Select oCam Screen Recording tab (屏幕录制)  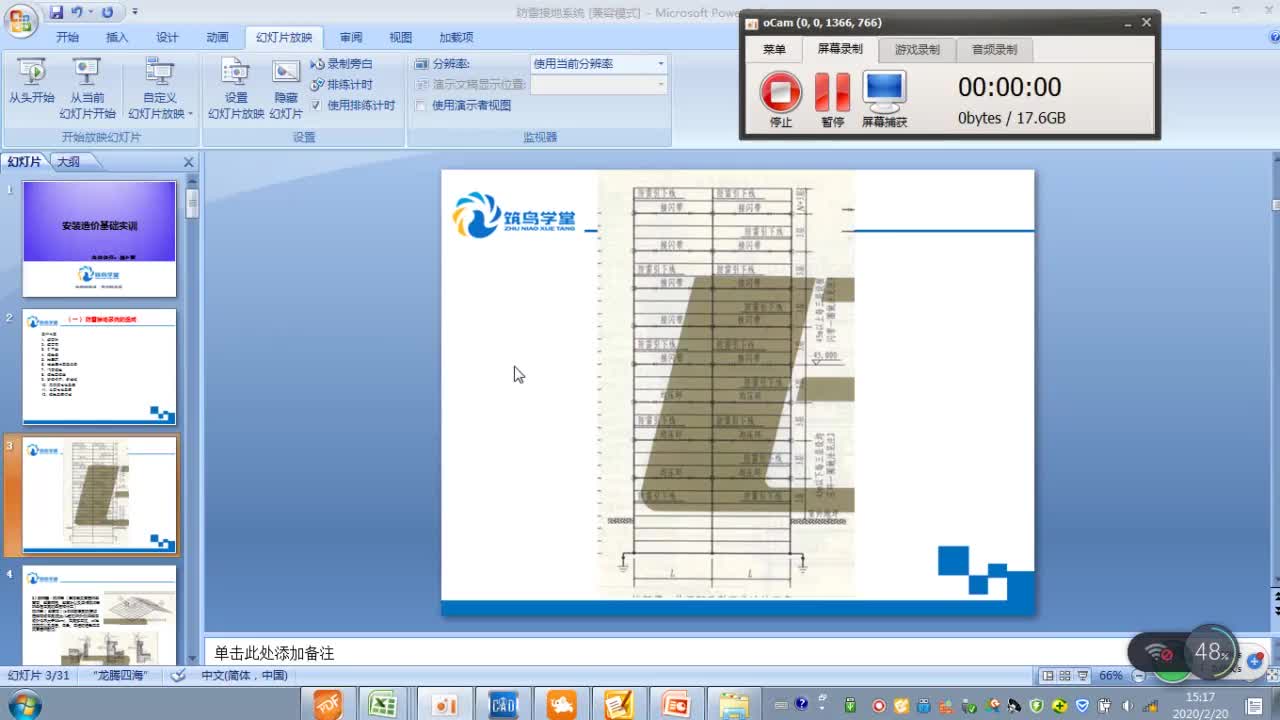(x=840, y=48)
